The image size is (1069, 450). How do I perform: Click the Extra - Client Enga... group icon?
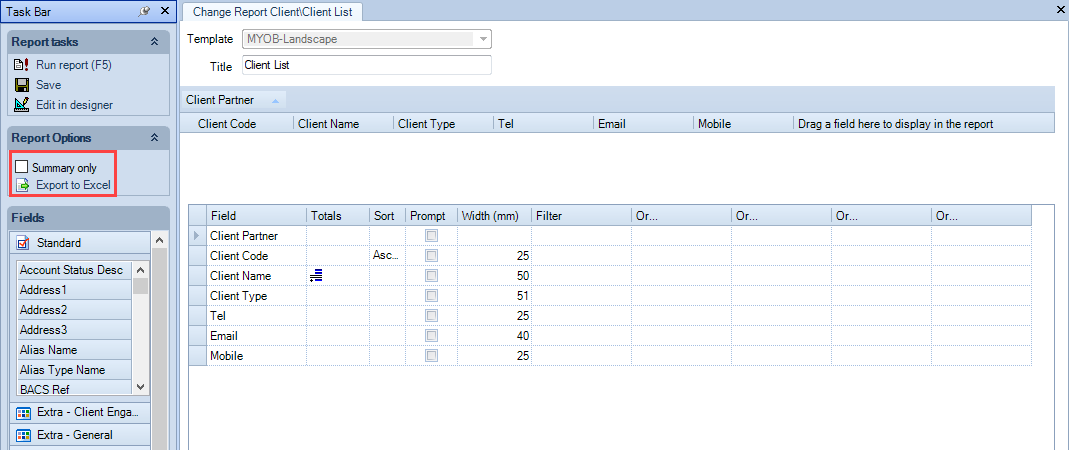[23, 412]
